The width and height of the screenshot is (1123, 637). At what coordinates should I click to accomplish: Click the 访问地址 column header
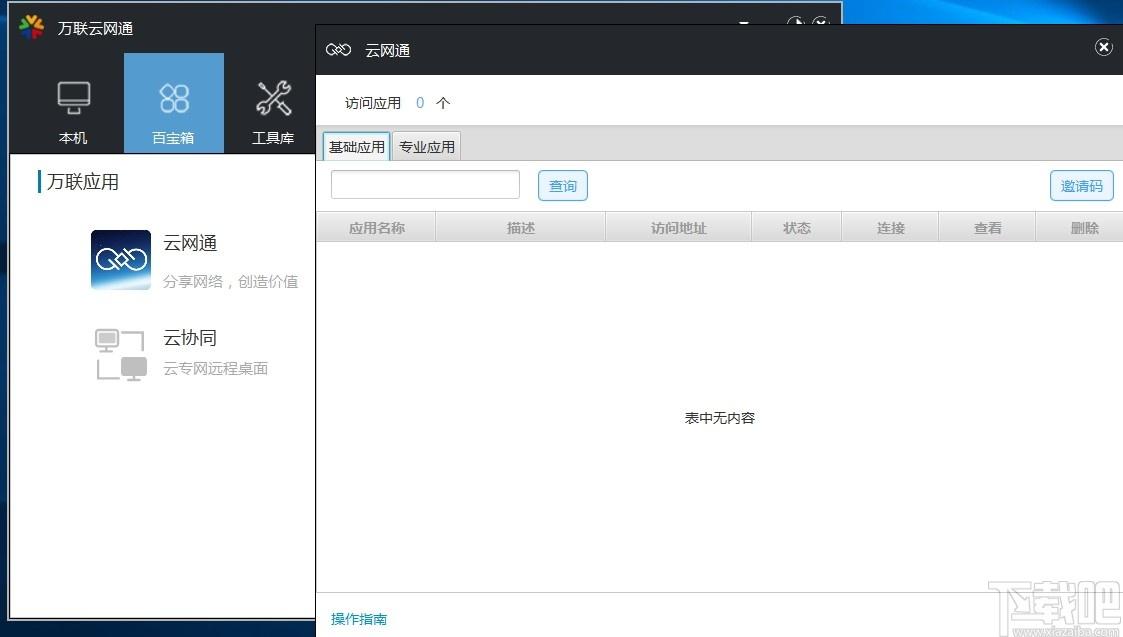[679, 228]
